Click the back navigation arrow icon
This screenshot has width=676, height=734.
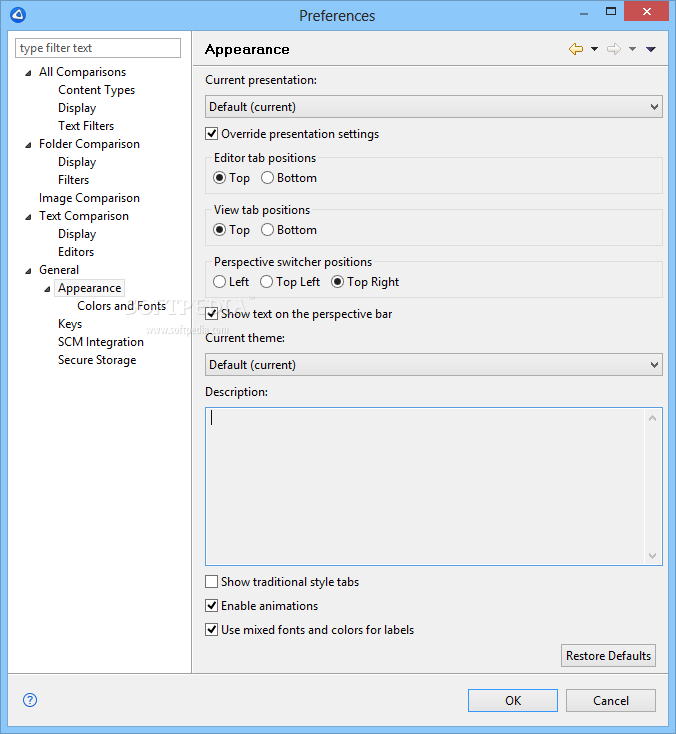tap(576, 49)
